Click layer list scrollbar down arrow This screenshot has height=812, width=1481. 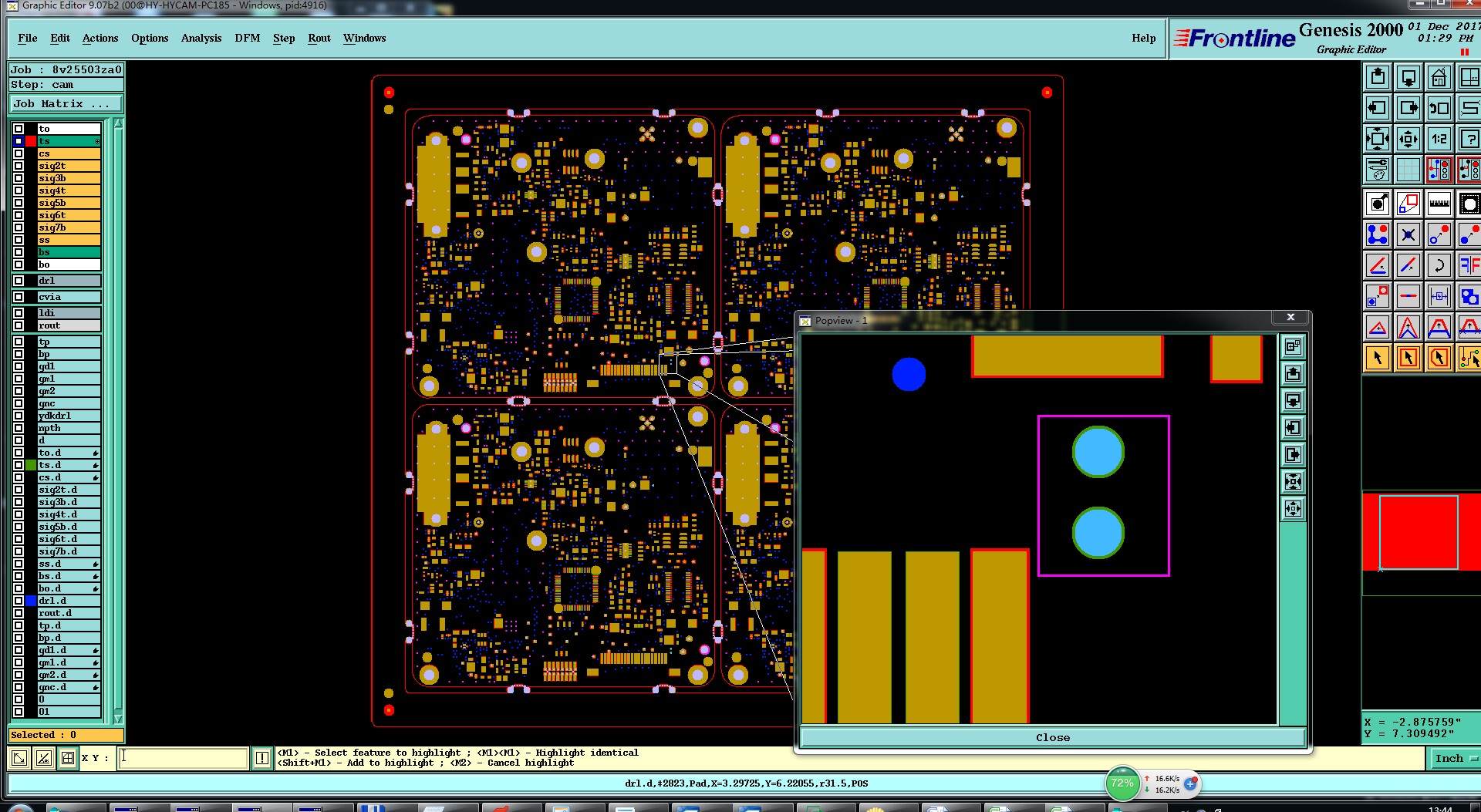118,718
